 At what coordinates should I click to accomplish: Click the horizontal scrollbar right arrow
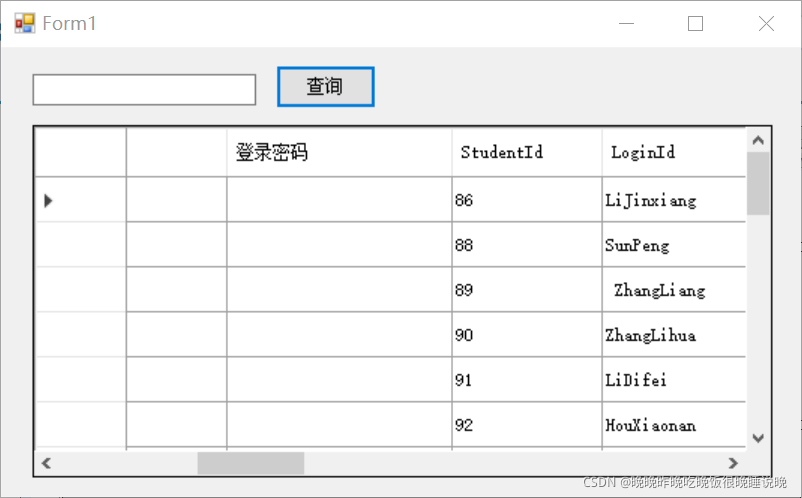(733, 463)
